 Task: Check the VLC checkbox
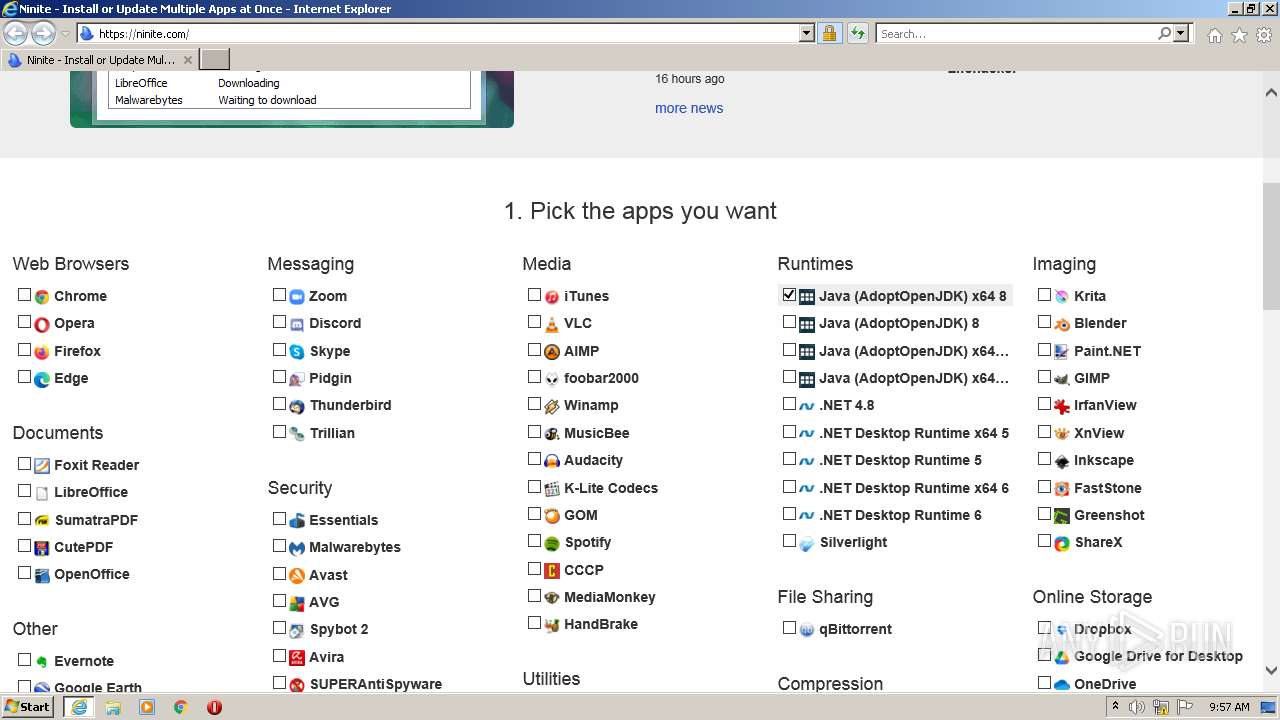pyautogui.click(x=534, y=322)
